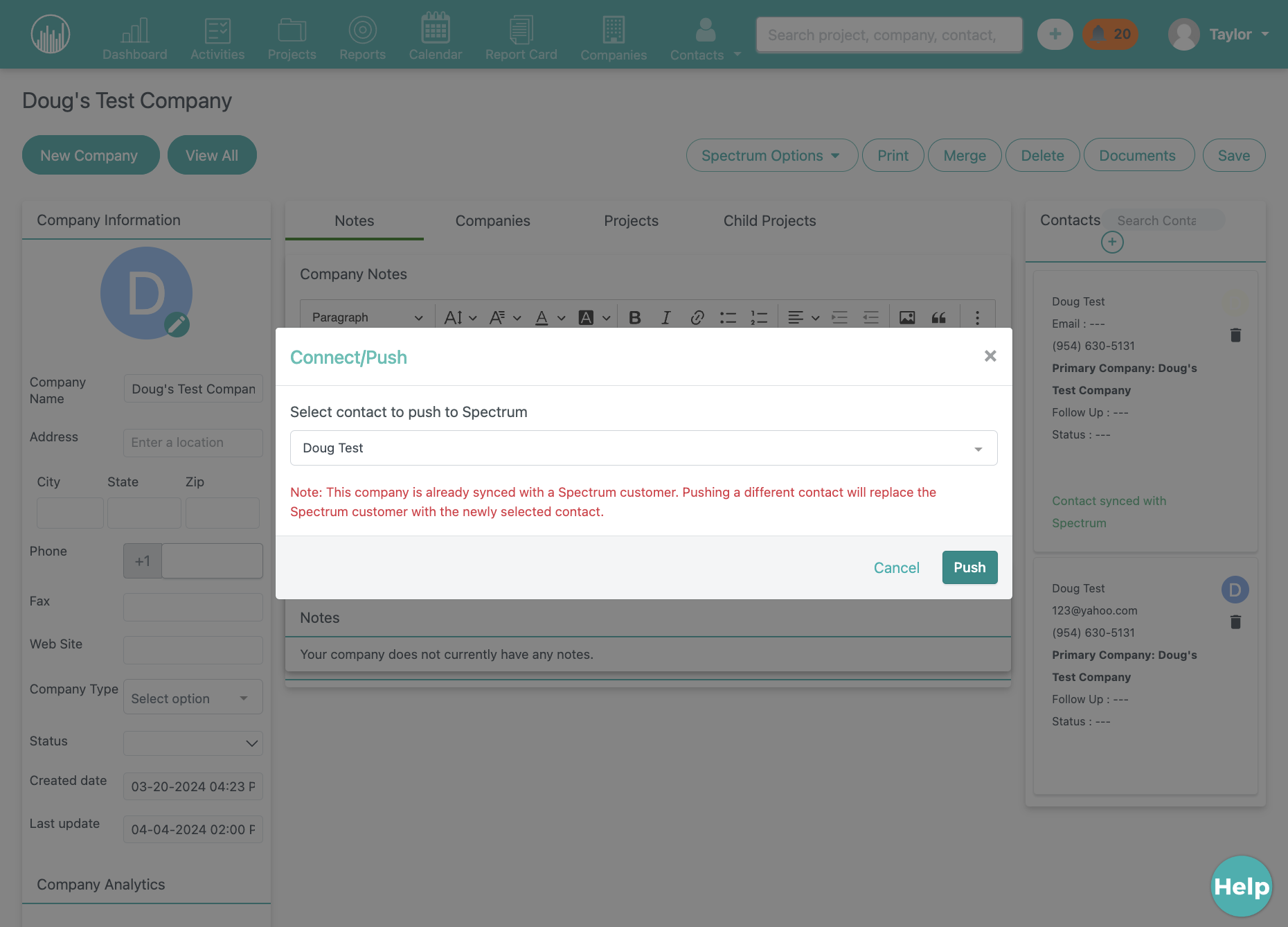Image resolution: width=1288 pixels, height=927 pixels.
Task: Add a new contact with the plus icon
Action: (1112, 242)
